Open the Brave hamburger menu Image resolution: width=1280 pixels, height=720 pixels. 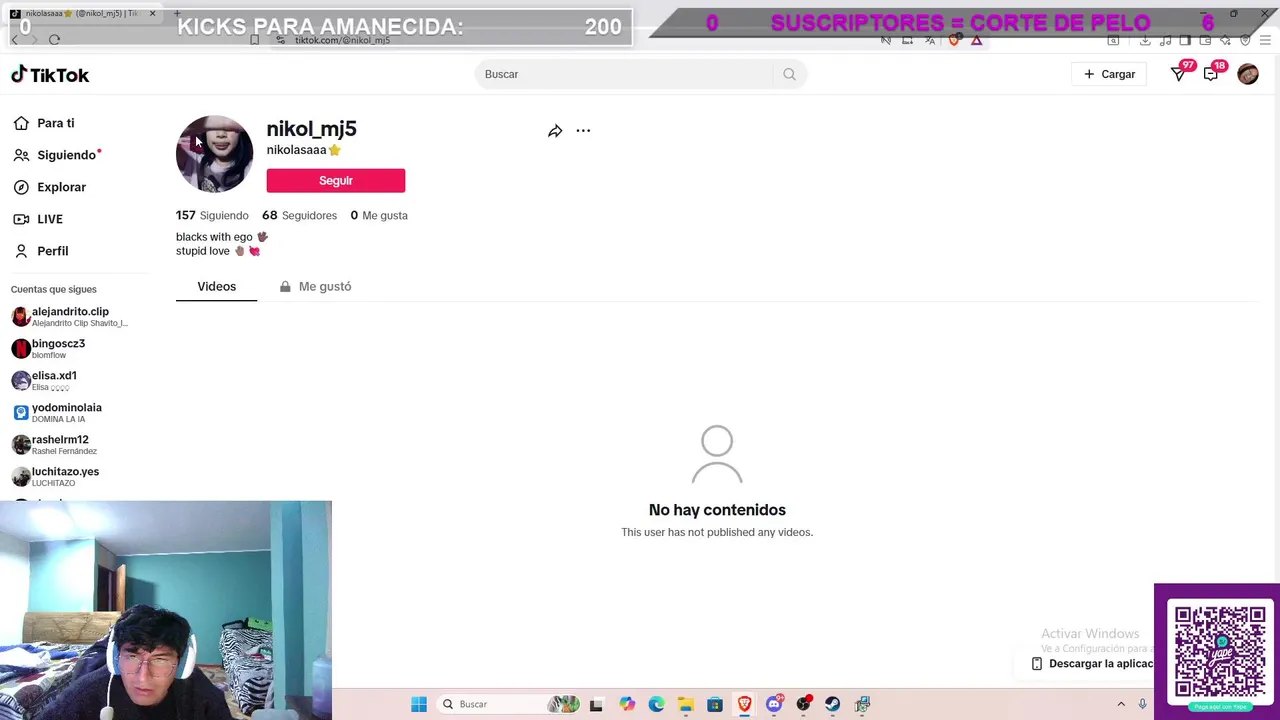coord(1265,40)
